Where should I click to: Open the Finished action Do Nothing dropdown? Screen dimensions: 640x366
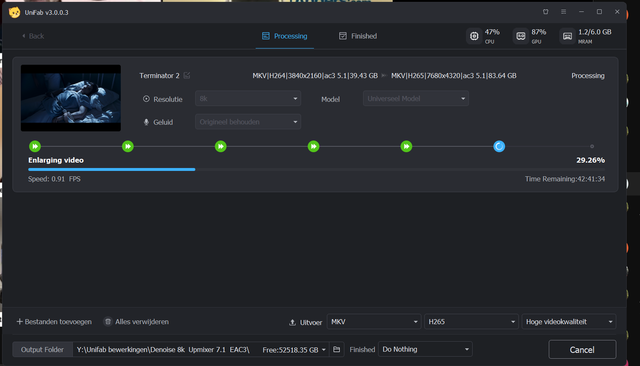click(425, 349)
